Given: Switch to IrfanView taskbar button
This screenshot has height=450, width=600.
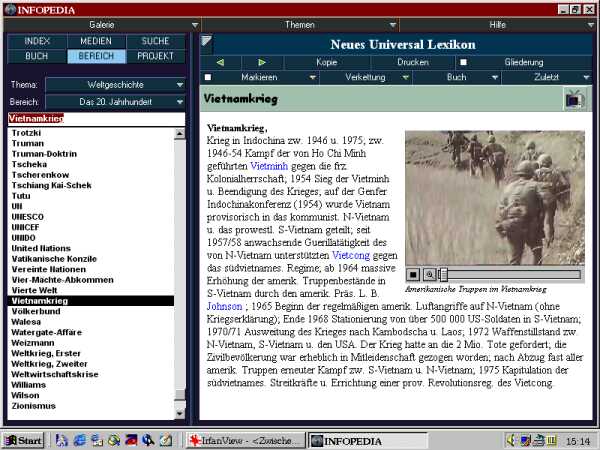Looking at the screenshot, I should tap(245, 441).
